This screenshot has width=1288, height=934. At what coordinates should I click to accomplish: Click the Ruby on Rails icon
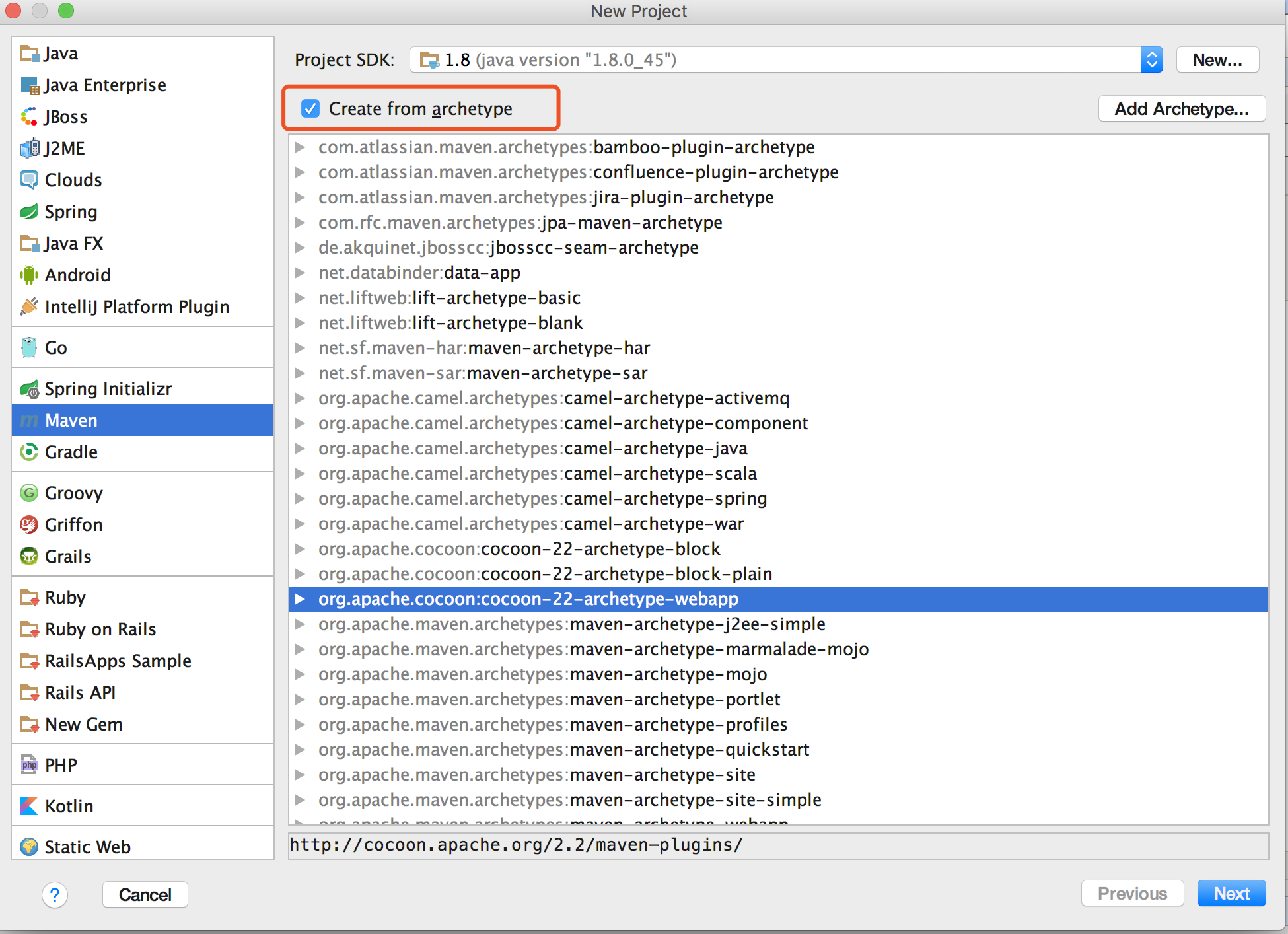point(29,629)
